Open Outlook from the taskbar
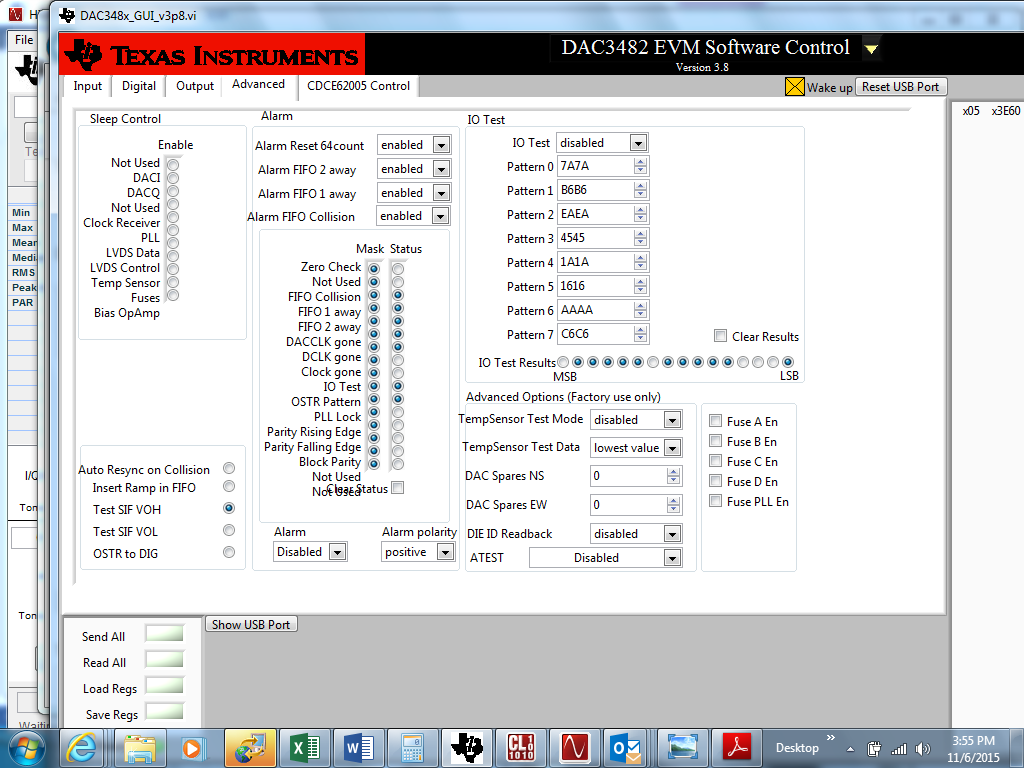Viewport: 1024px width, 768px height. click(628, 748)
